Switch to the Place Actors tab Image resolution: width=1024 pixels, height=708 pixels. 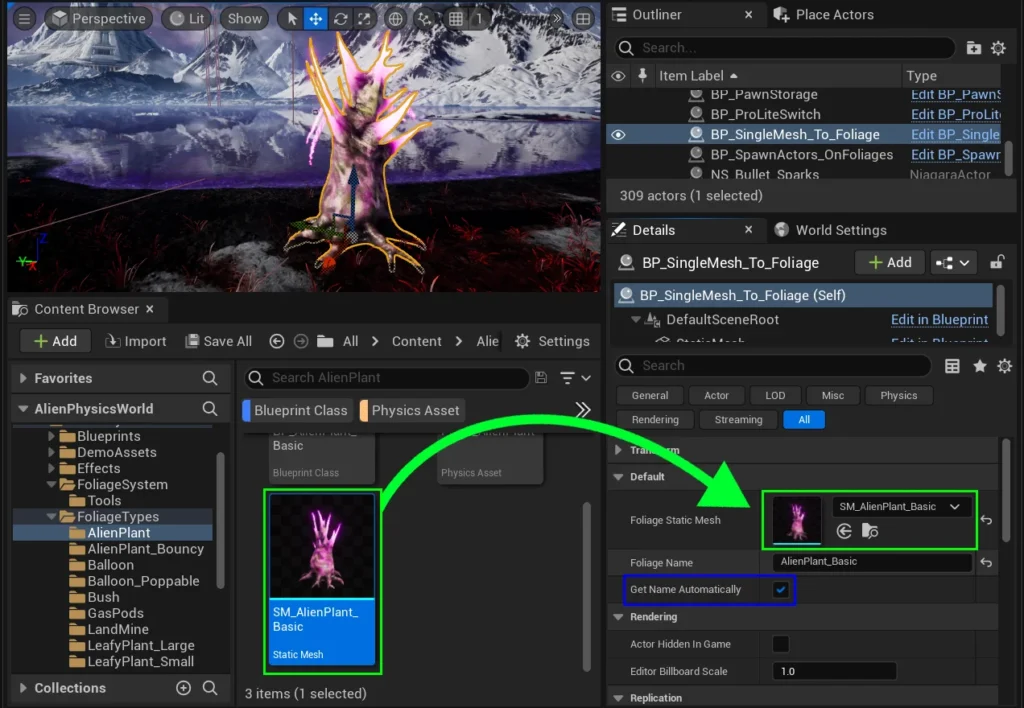[x=834, y=15]
